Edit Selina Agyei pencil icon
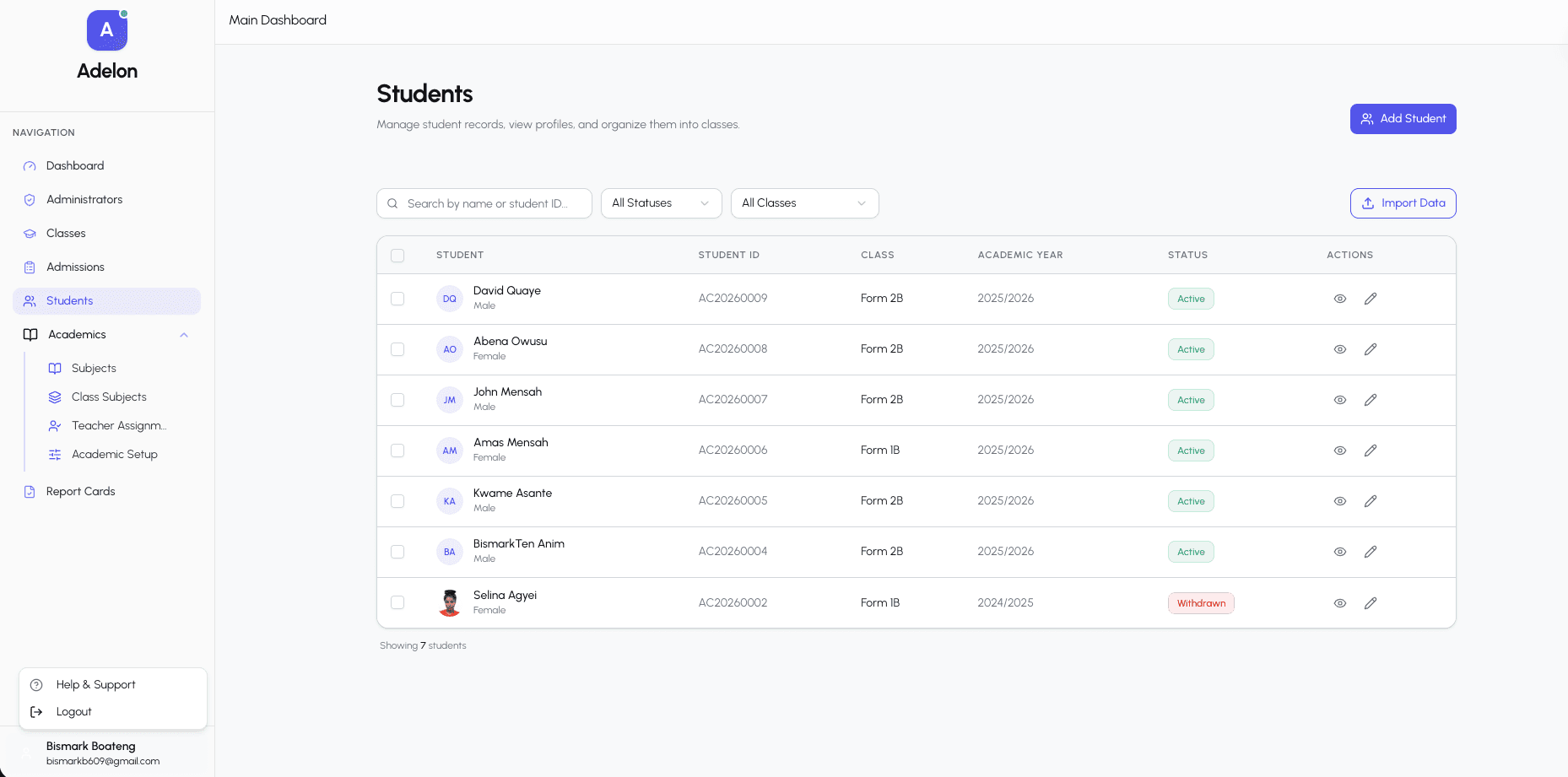 1371,603
